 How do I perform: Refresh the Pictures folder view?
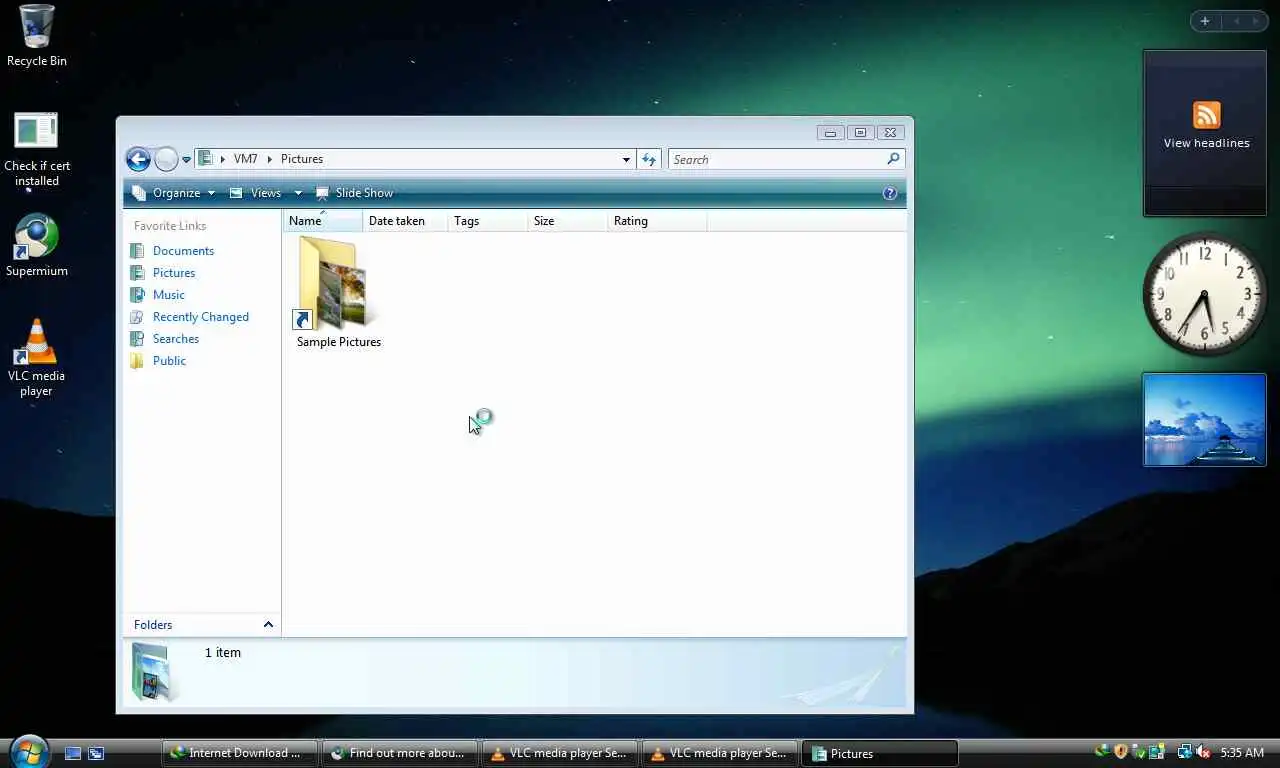click(649, 159)
